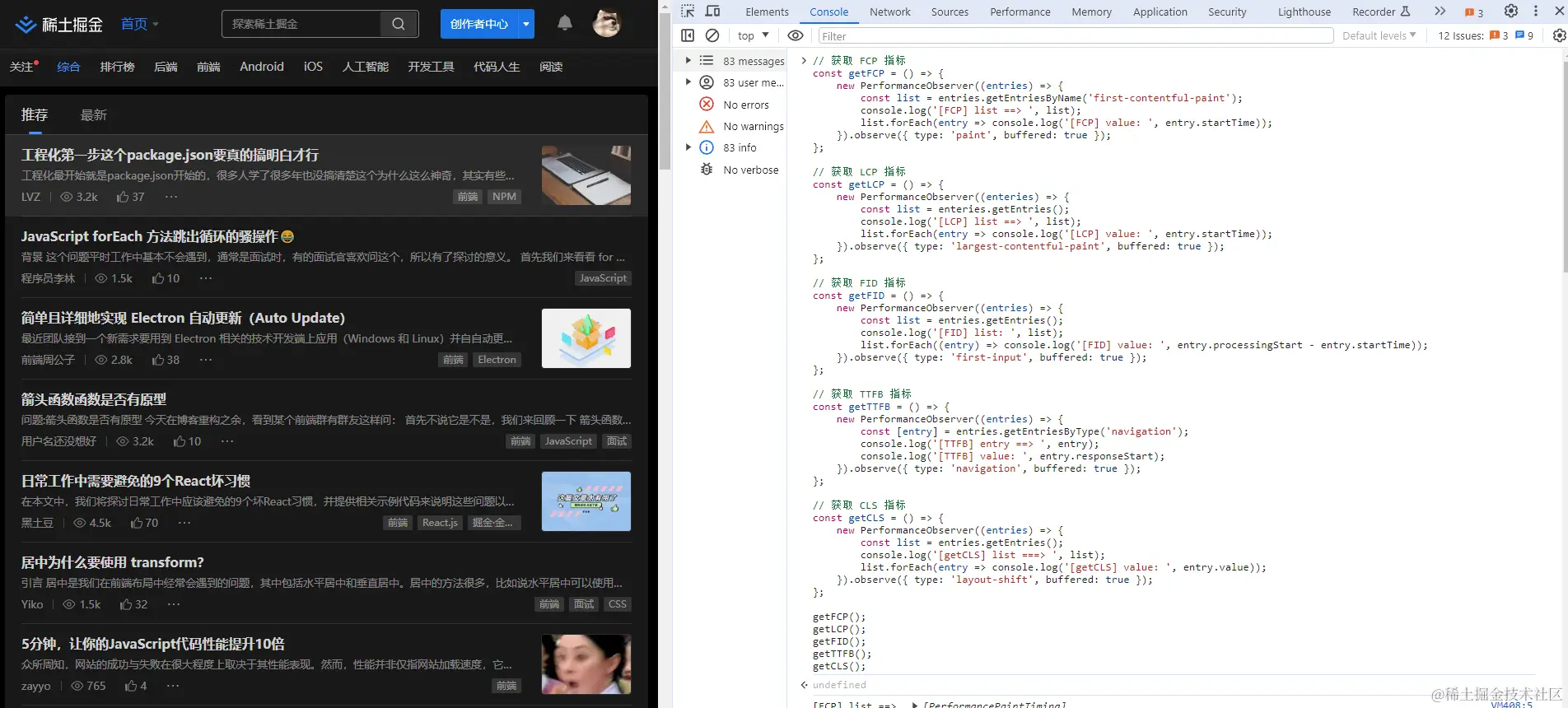1568x708 pixels.
Task: Open more options on forEach article
Action: [x=206, y=278]
